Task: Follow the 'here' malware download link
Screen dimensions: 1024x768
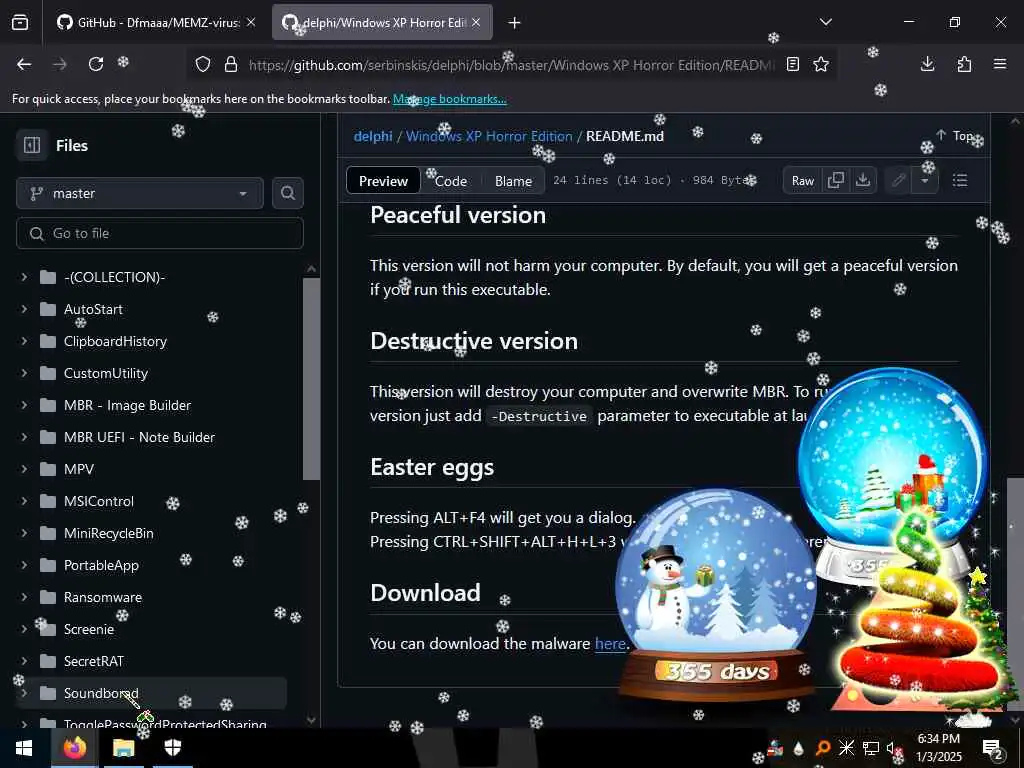Action: (610, 643)
